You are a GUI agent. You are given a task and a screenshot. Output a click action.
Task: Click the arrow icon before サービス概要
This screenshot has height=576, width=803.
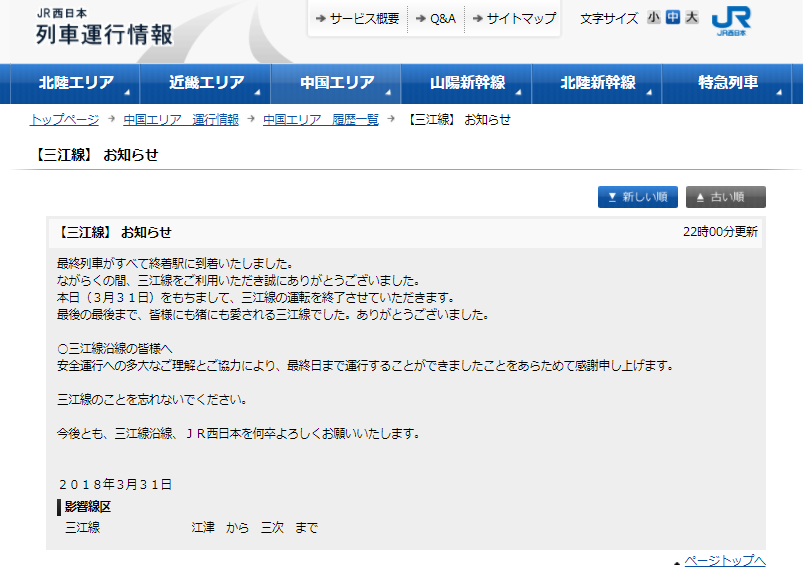(320, 17)
